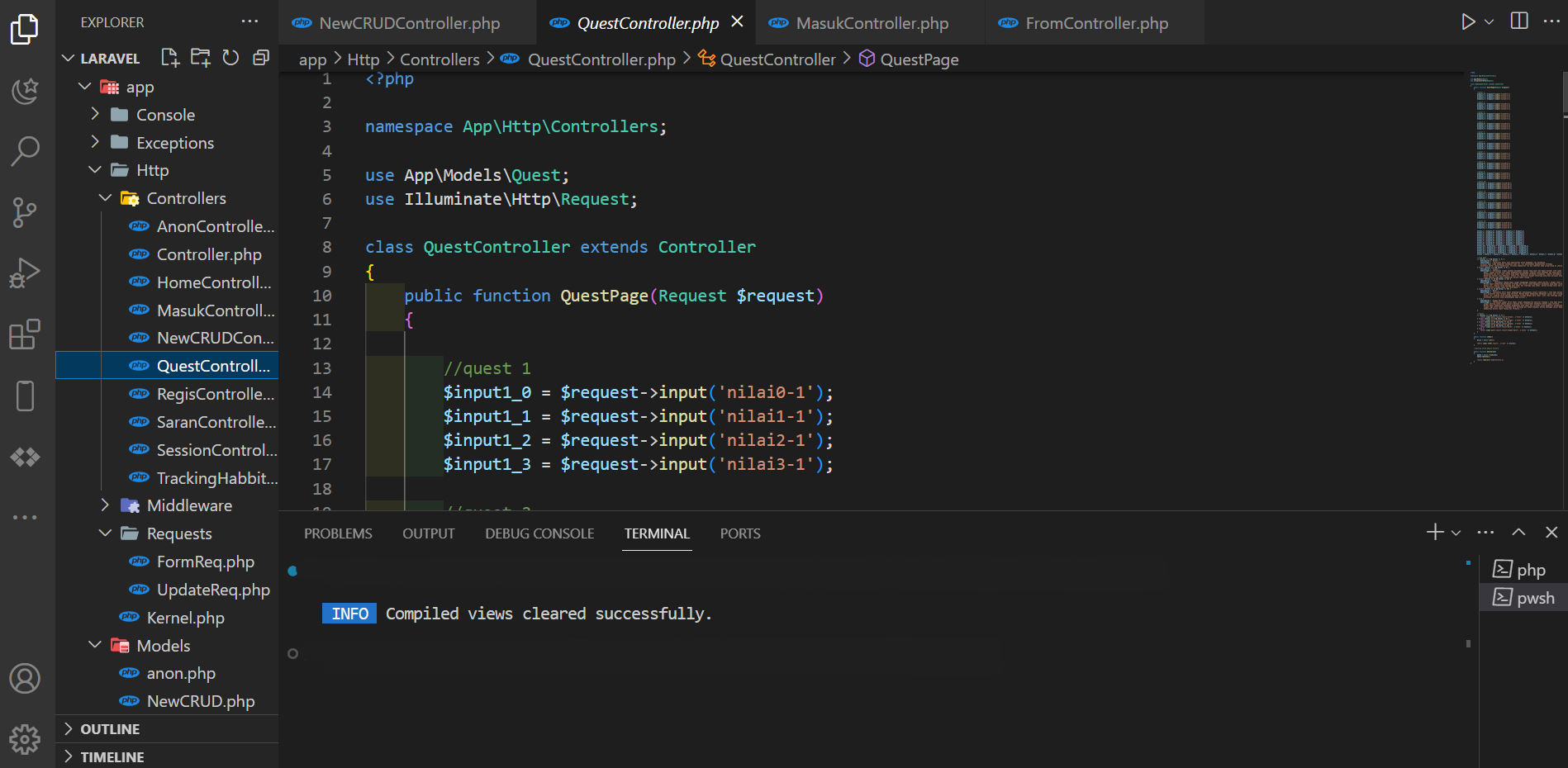
Task: Maximize the terminal panel size
Action: click(1518, 533)
